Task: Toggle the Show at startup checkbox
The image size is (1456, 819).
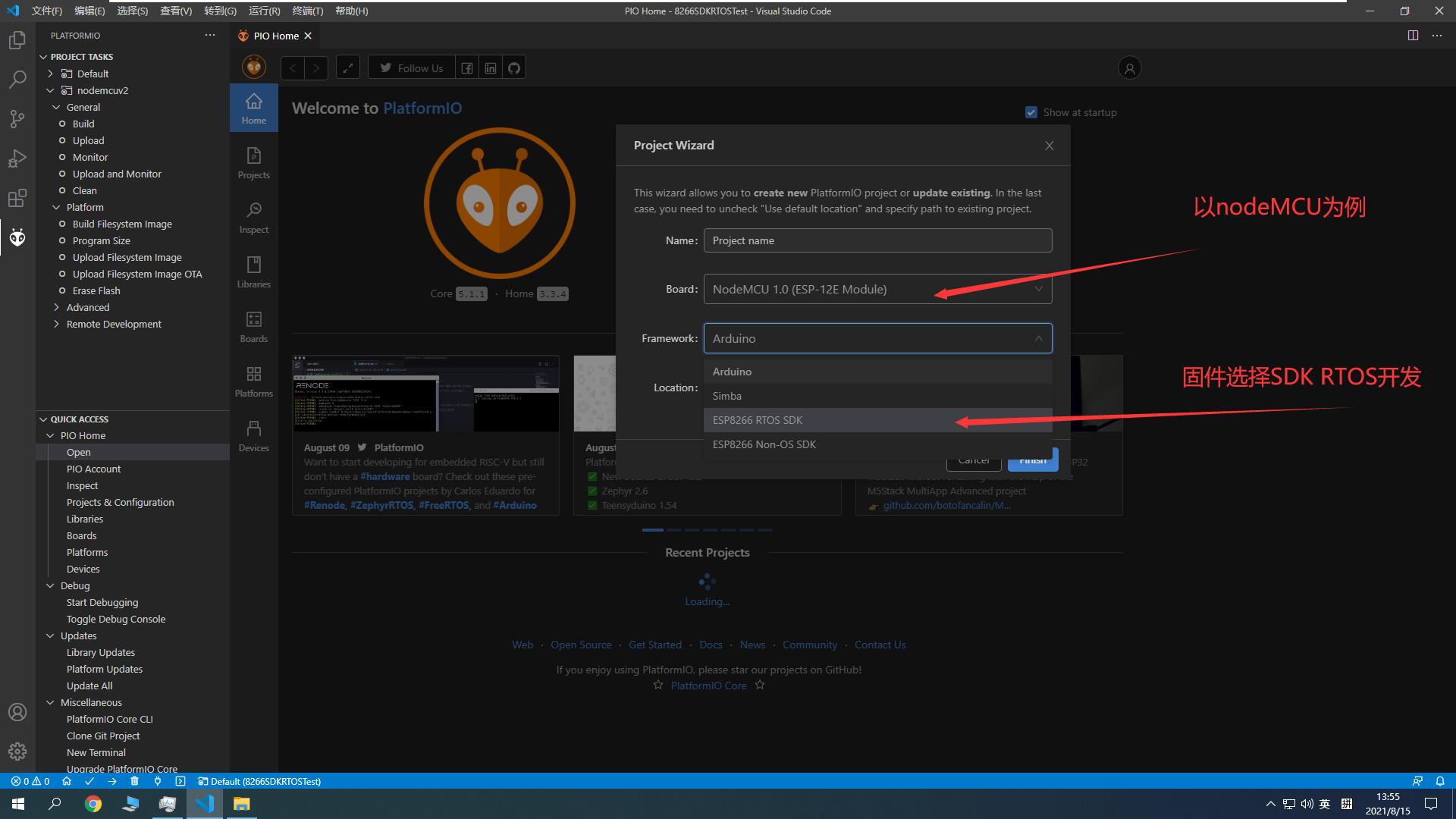Action: 1031,112
